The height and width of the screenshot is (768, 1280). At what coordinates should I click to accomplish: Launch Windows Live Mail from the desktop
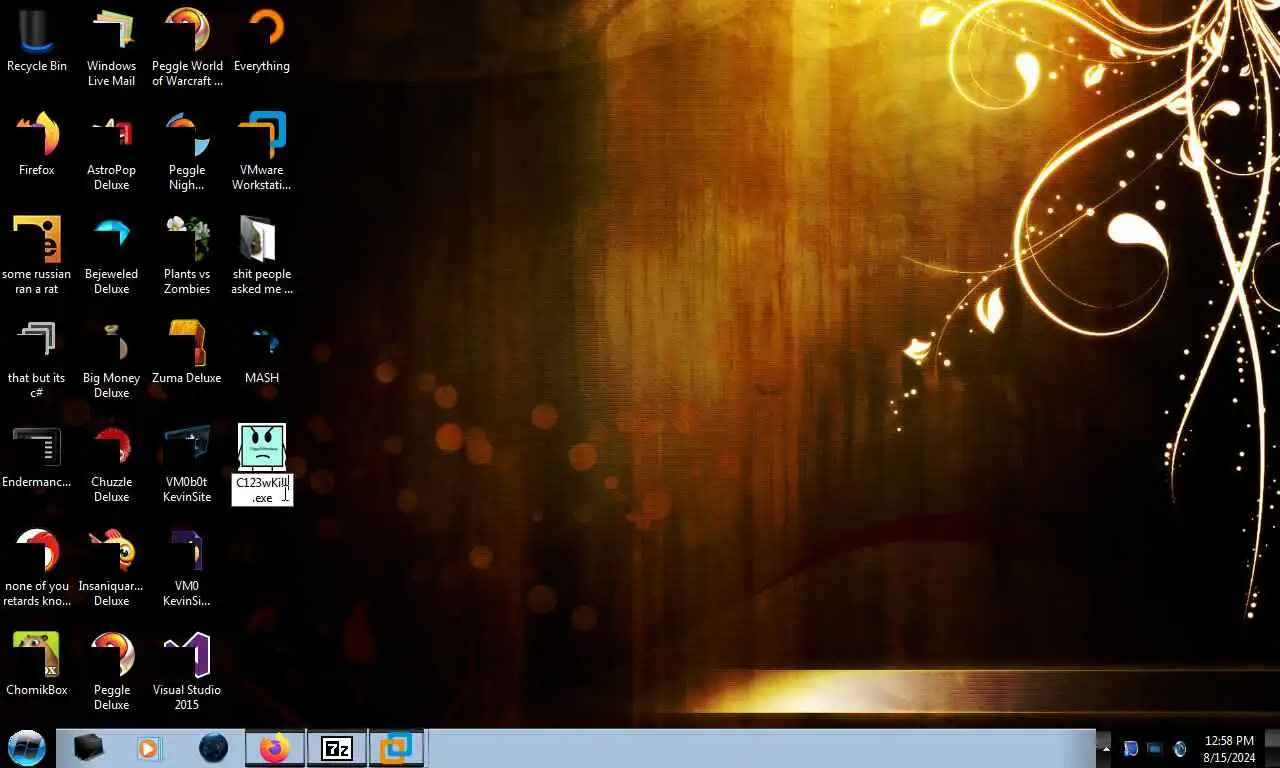point(111,48)
